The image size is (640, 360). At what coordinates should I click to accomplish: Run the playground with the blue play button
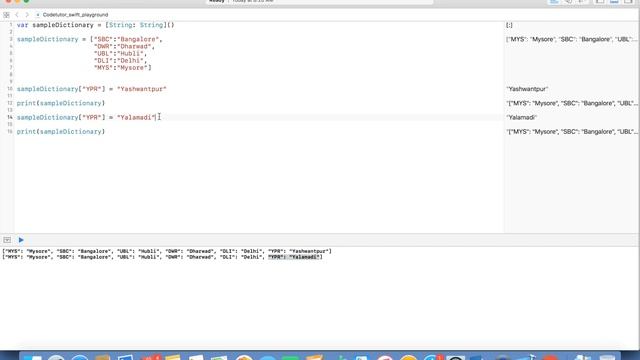[21, 240]
